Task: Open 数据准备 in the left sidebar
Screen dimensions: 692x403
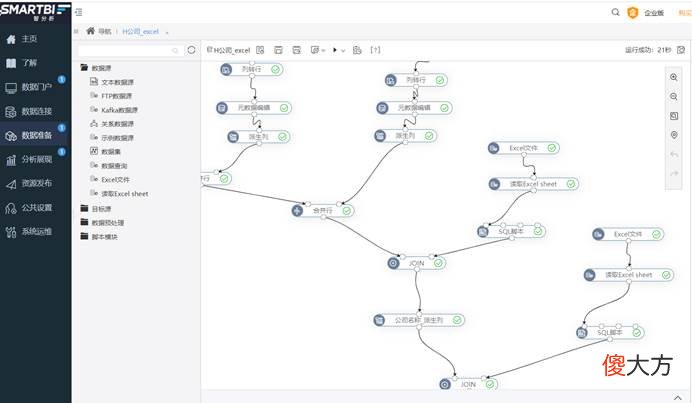Action: tap(36, 136)
